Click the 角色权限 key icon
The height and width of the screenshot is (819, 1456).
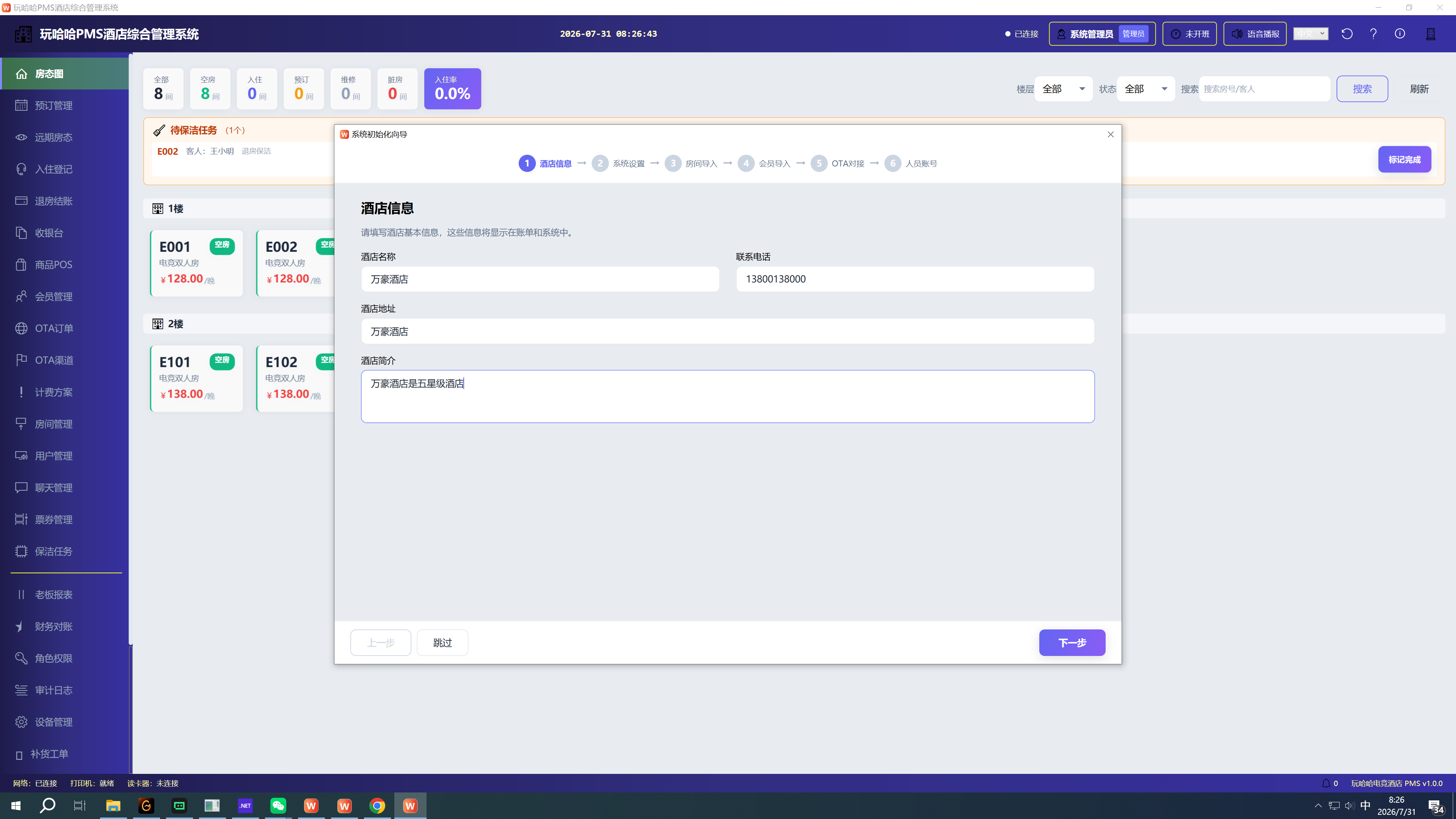[x=21, y=659]
